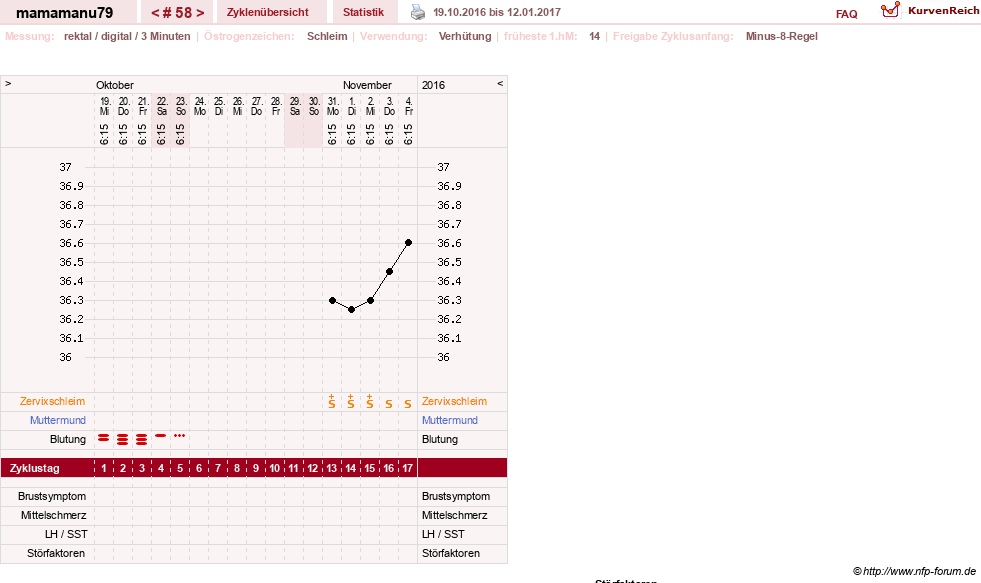Click the right Zervixschleim row label
The image size is (981, 583).
point(454,402)
